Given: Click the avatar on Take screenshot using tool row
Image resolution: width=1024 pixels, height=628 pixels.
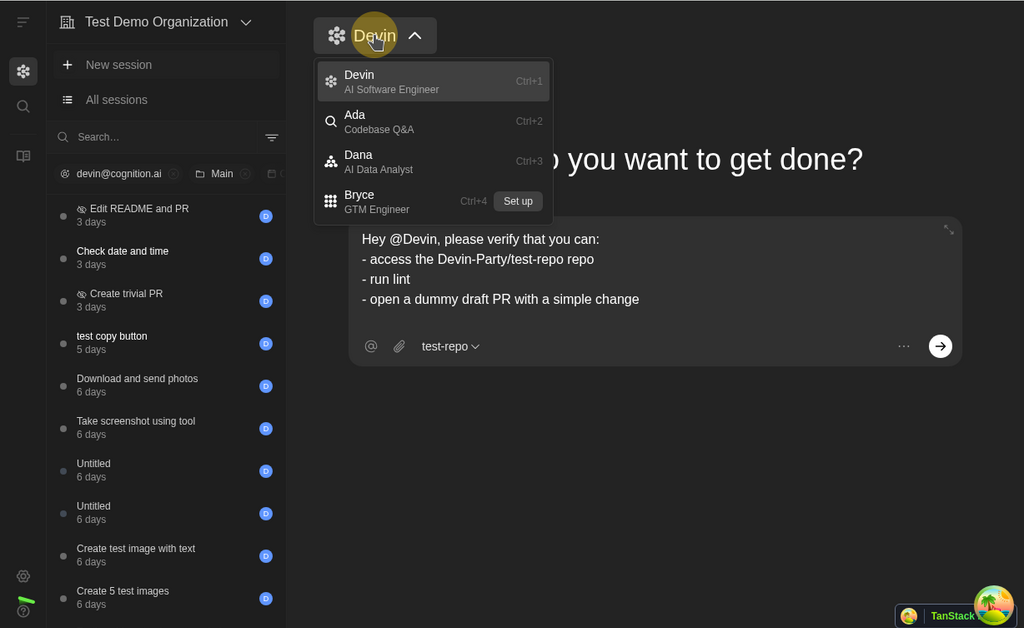Looking at the screenshot, I should click(x=266, y=428).
